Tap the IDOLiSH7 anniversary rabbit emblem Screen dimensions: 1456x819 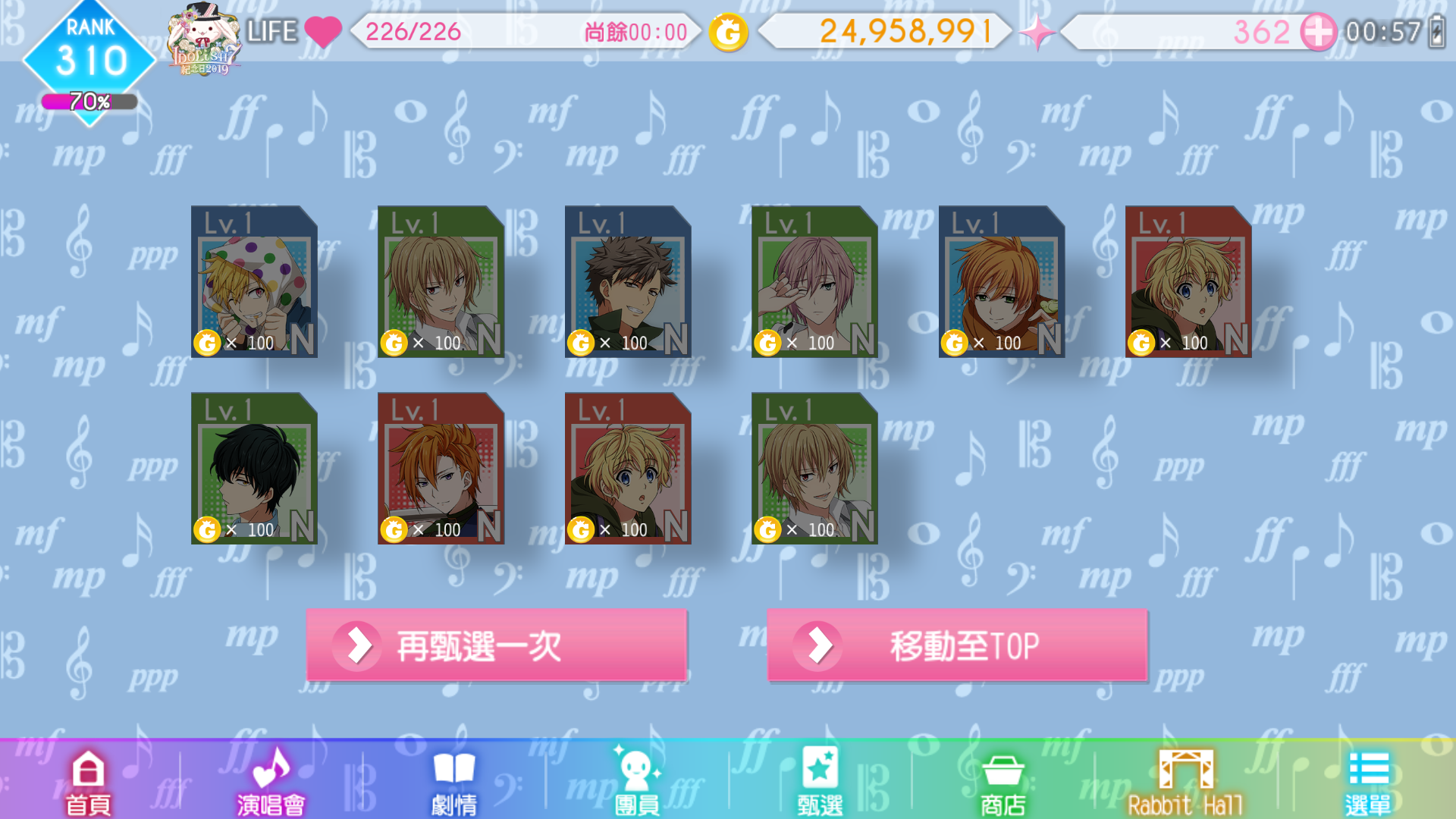pos(204,39)
